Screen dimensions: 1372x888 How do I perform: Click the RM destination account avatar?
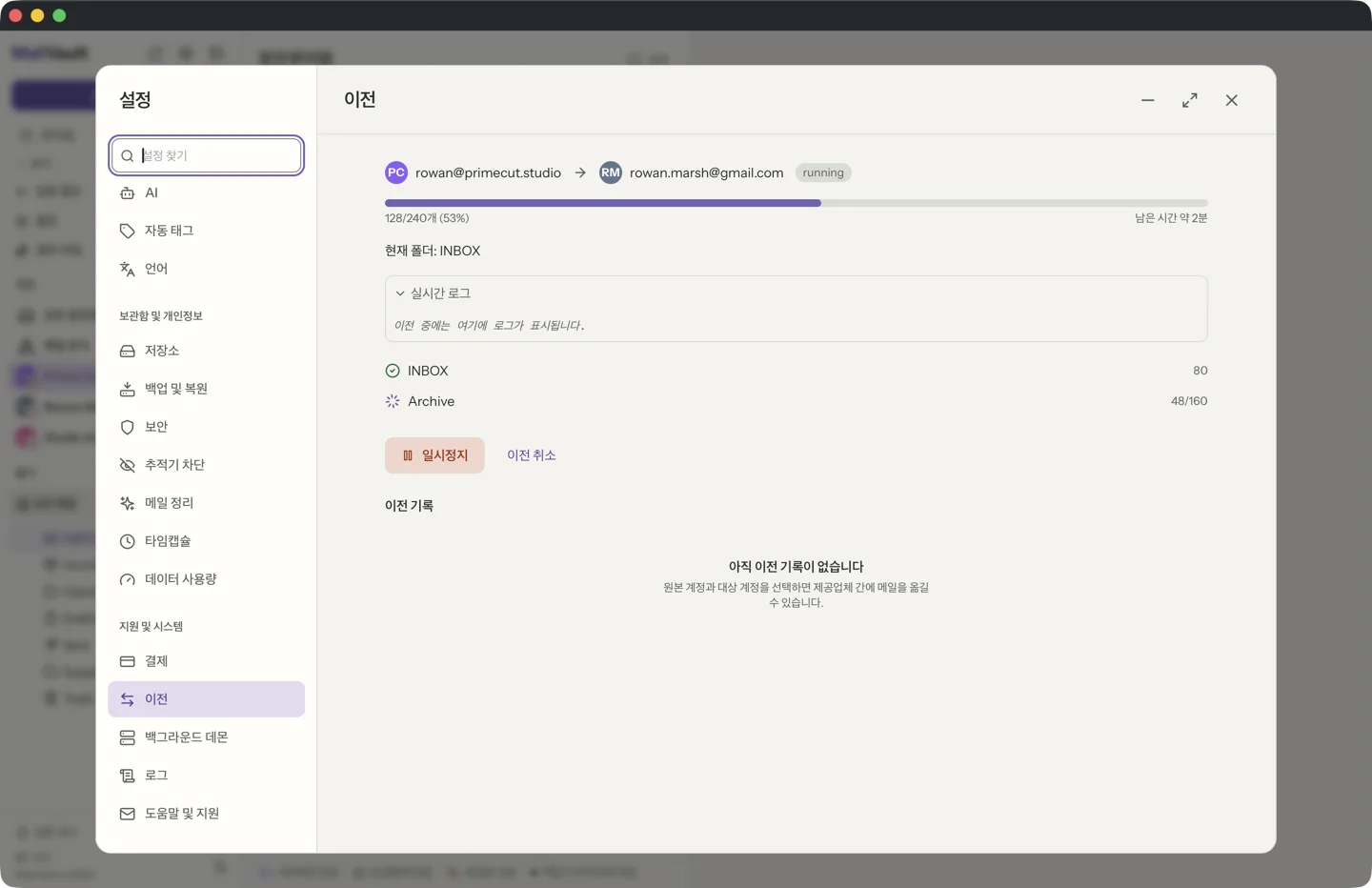[x=611, y=172]
